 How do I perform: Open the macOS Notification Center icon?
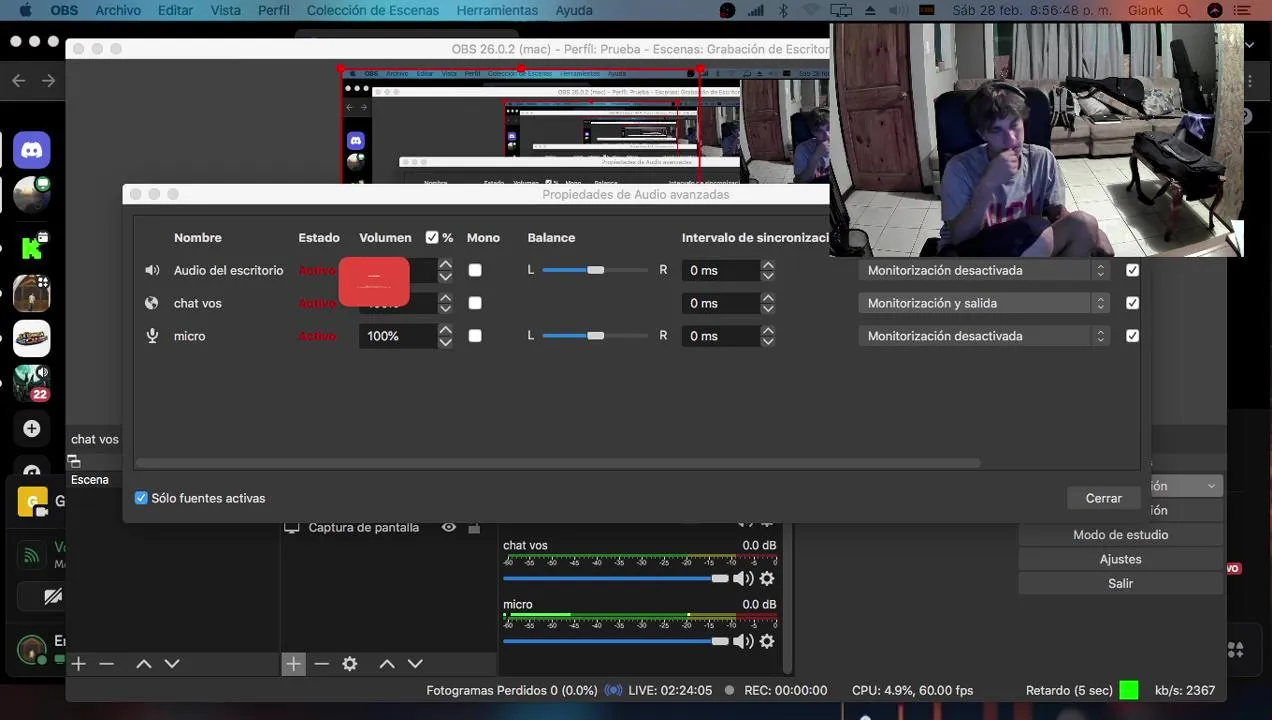point(1241,10)
